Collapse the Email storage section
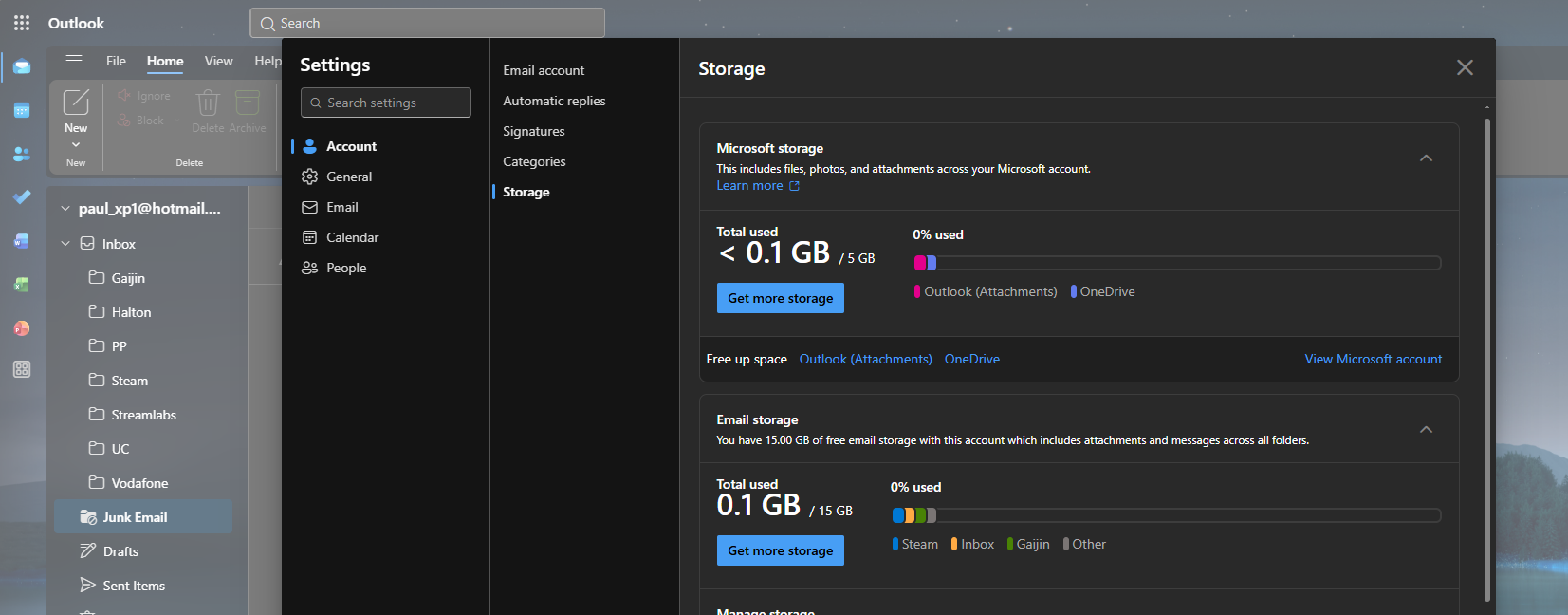Image resolution: width=1568 pixels, height=615 pixels. (1426, 430)
